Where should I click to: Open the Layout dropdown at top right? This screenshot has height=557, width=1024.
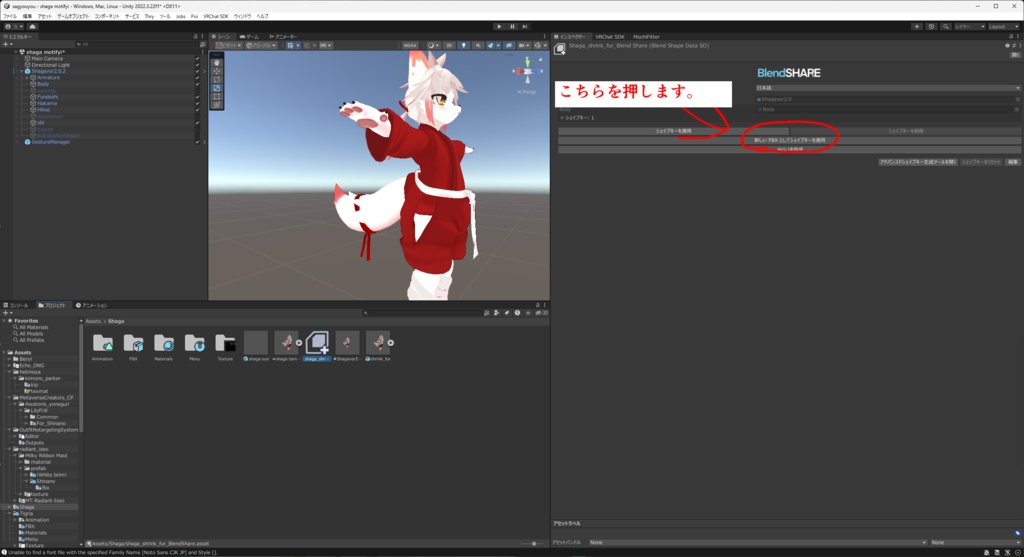click(1004, 27)
